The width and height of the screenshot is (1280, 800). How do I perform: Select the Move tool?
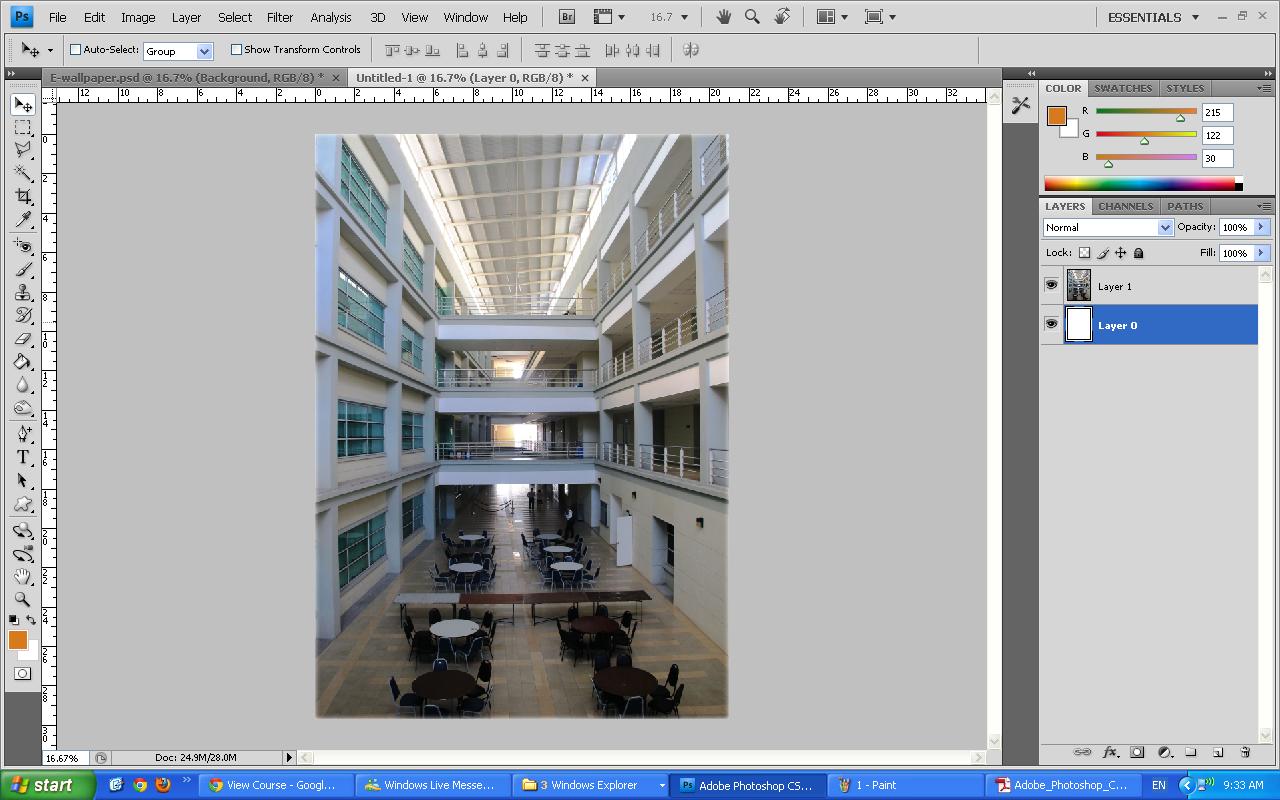point(22,104)
